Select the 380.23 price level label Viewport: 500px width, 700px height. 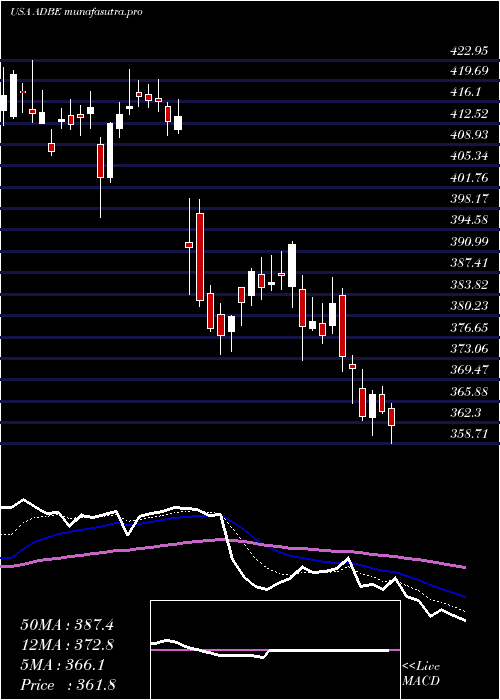(468, 306)
